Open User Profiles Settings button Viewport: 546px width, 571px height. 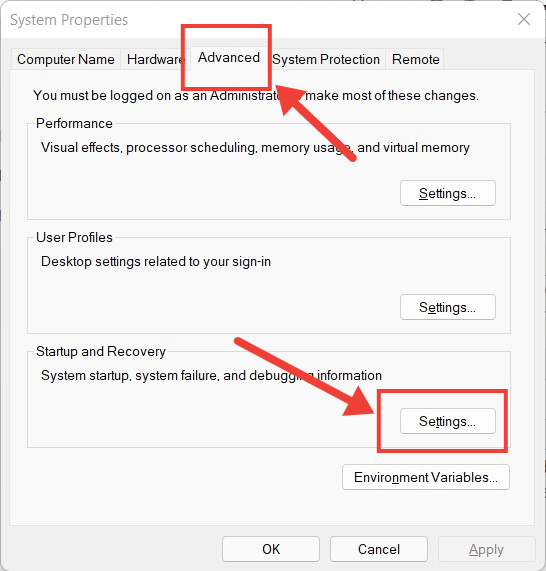448,307
